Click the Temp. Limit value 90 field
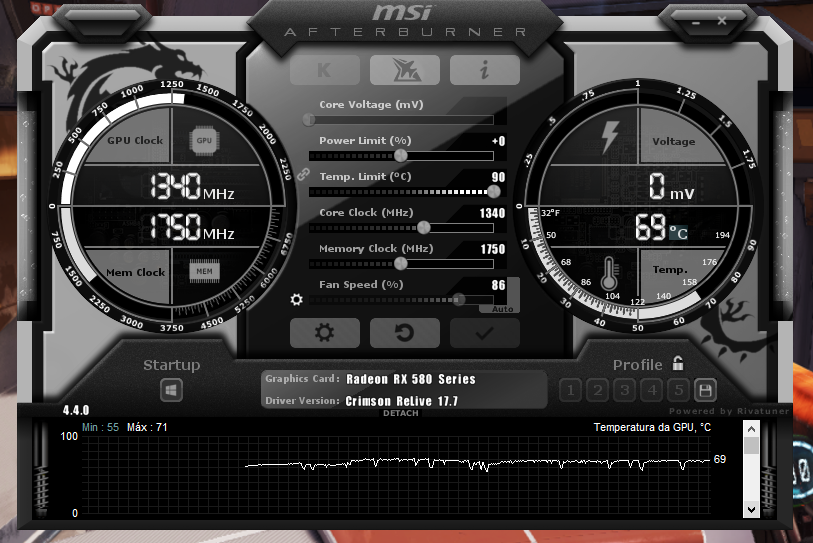 [498, 177]
